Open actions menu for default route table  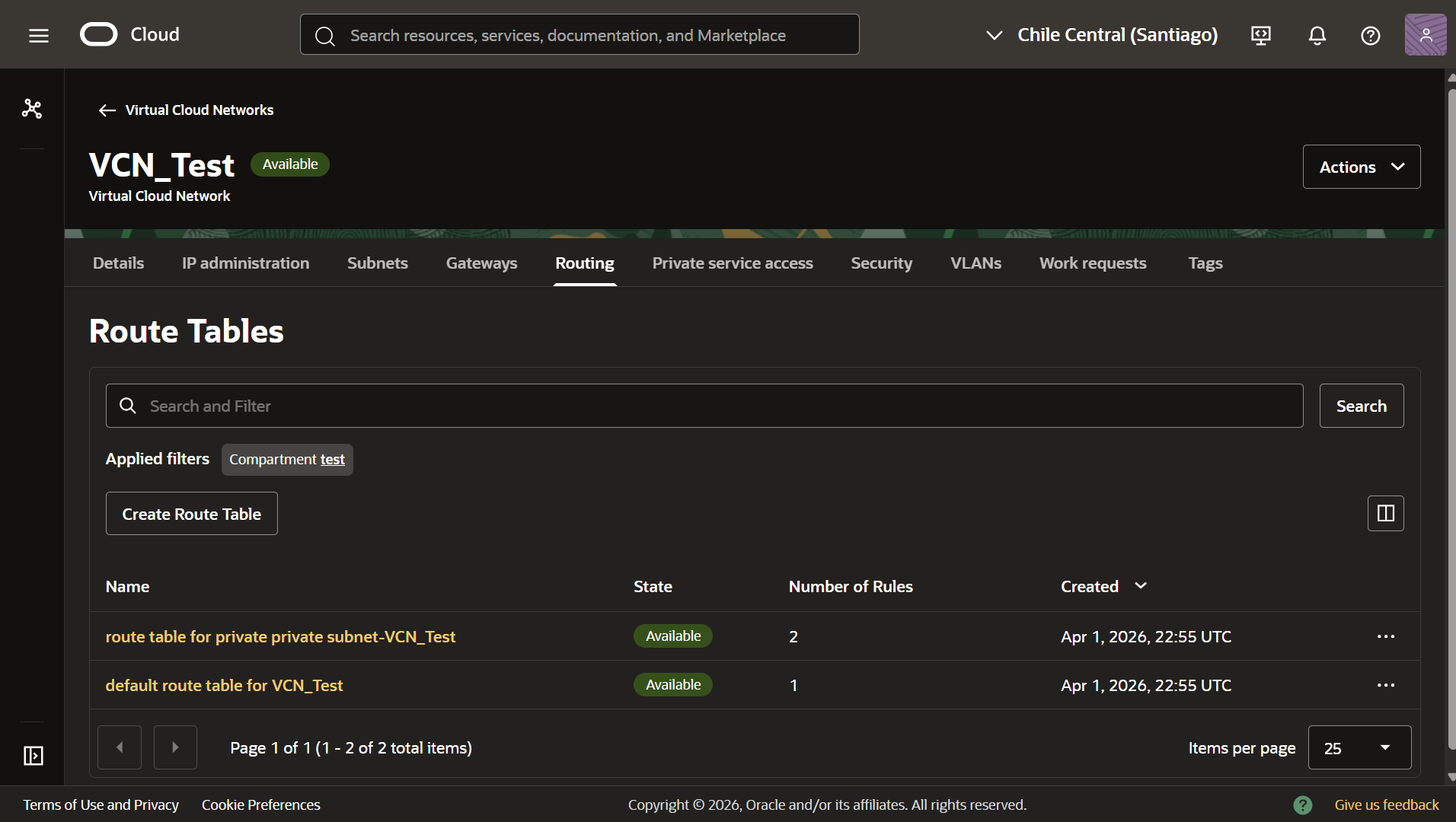pos(1386,685)
